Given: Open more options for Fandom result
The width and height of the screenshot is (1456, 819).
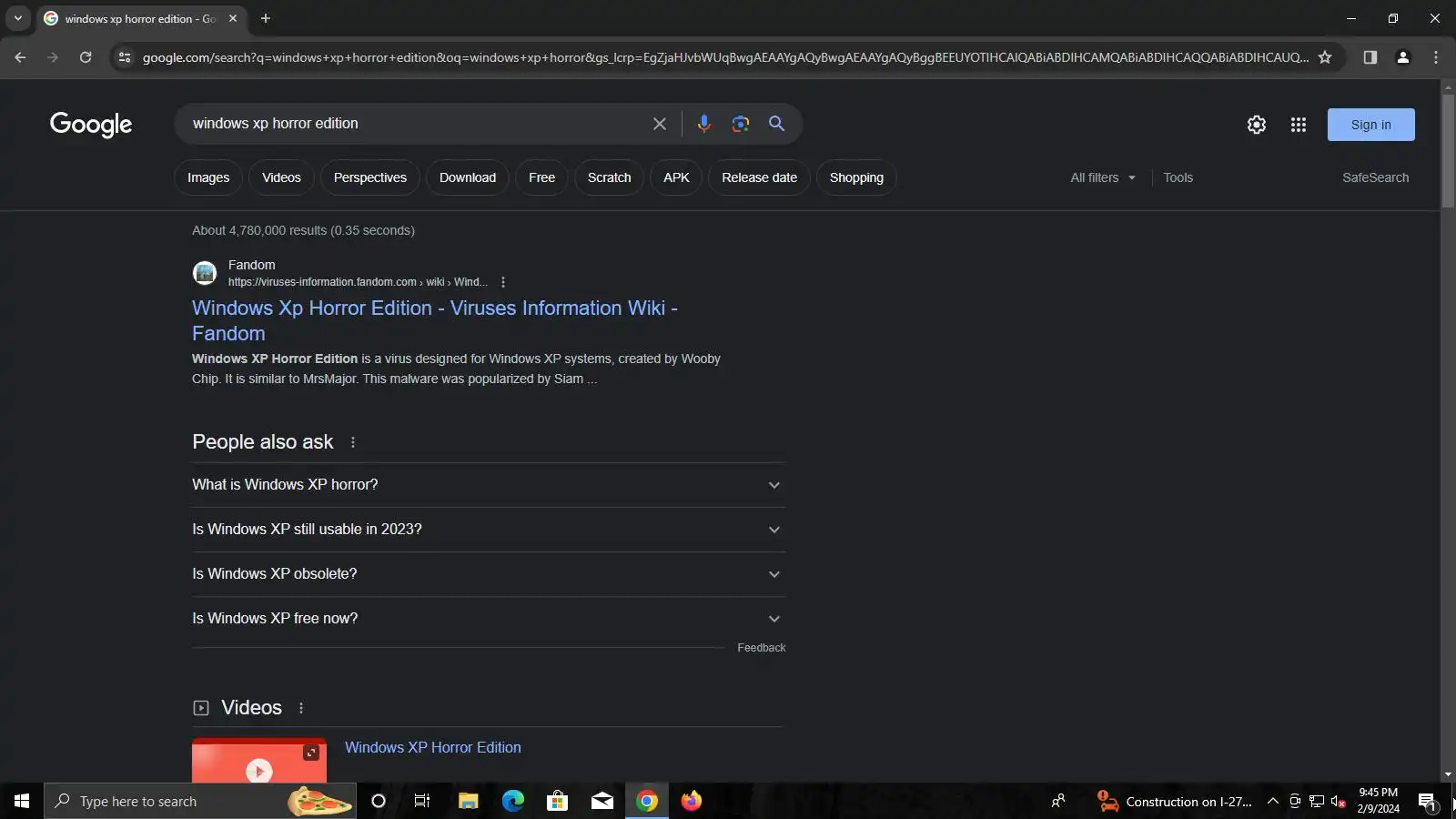Looking at the screenshot, I should [503, 282].
